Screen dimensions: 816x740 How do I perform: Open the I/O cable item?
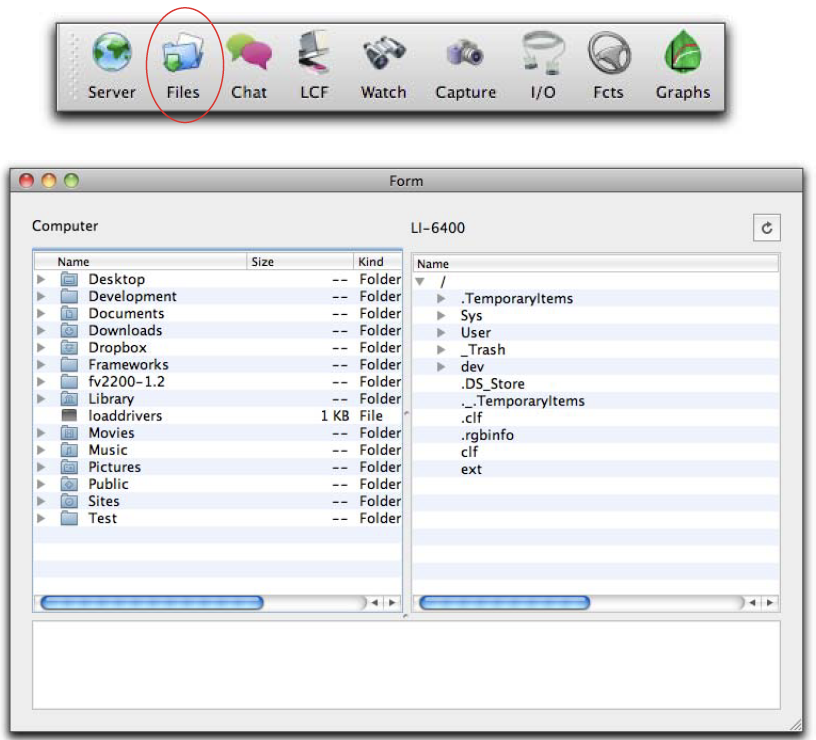[x=543, y=66]
